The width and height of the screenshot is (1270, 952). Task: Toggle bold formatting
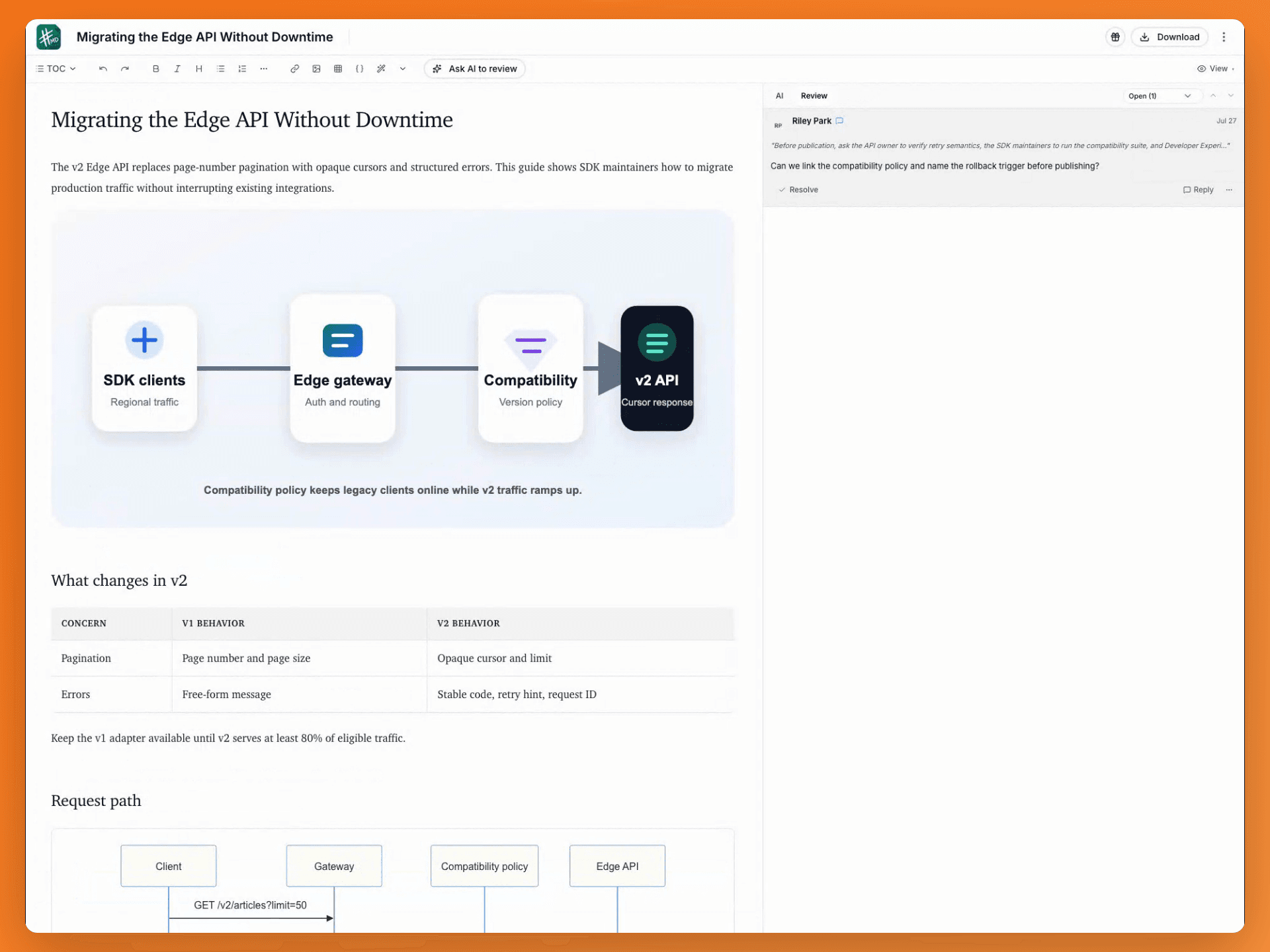(156, 69)
